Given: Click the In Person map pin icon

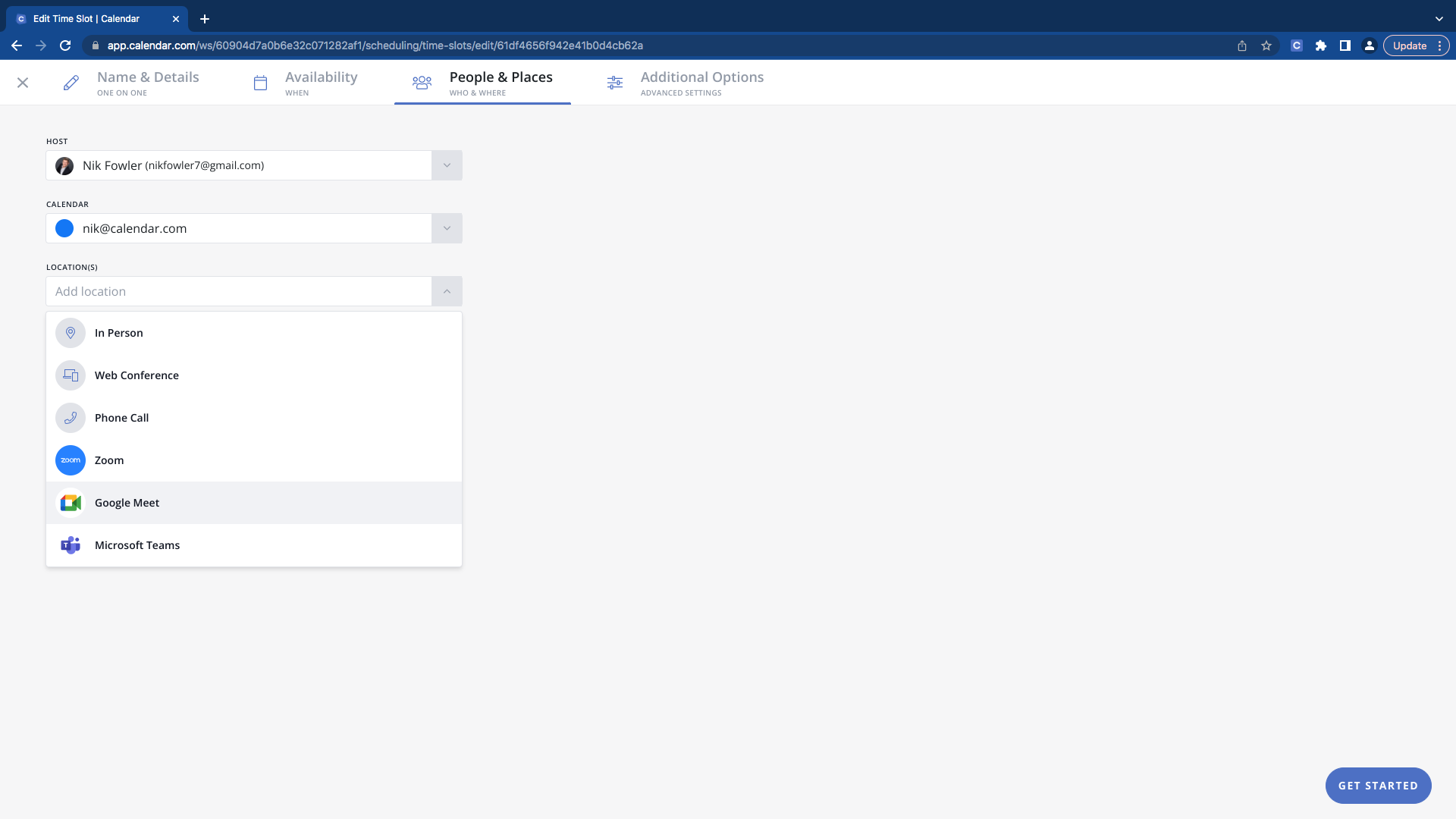Looking at the screenshot, I should click(x=70, y=333).
